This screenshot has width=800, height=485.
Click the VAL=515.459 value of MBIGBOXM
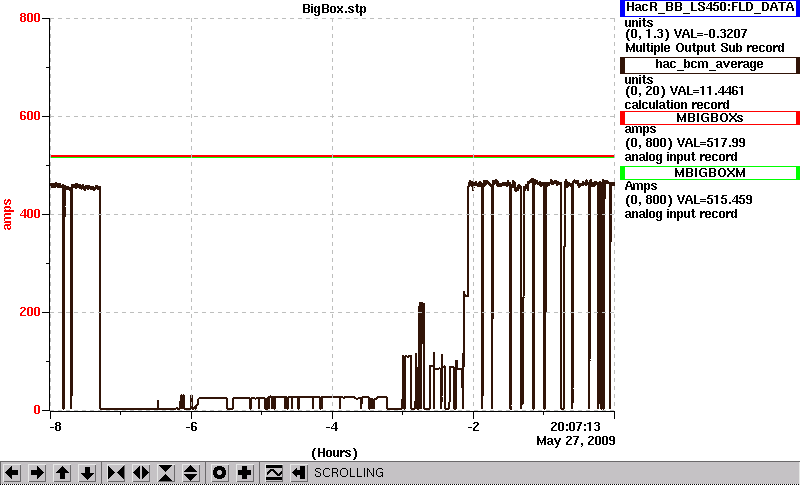tap(713, 200)
